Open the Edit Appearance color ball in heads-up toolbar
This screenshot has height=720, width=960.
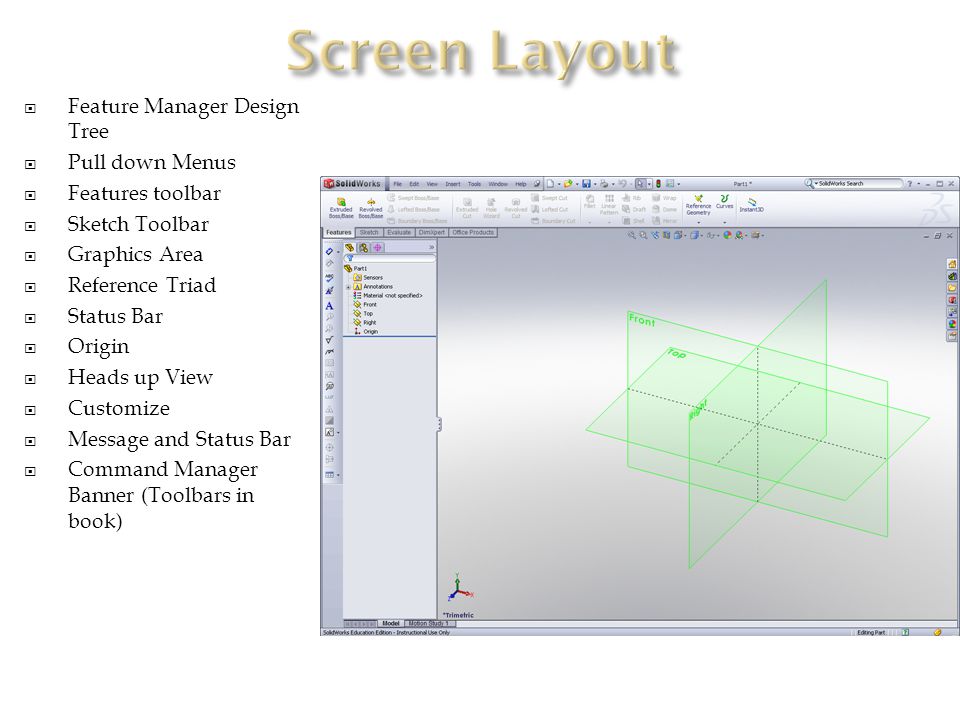click(x=727, y=235)
